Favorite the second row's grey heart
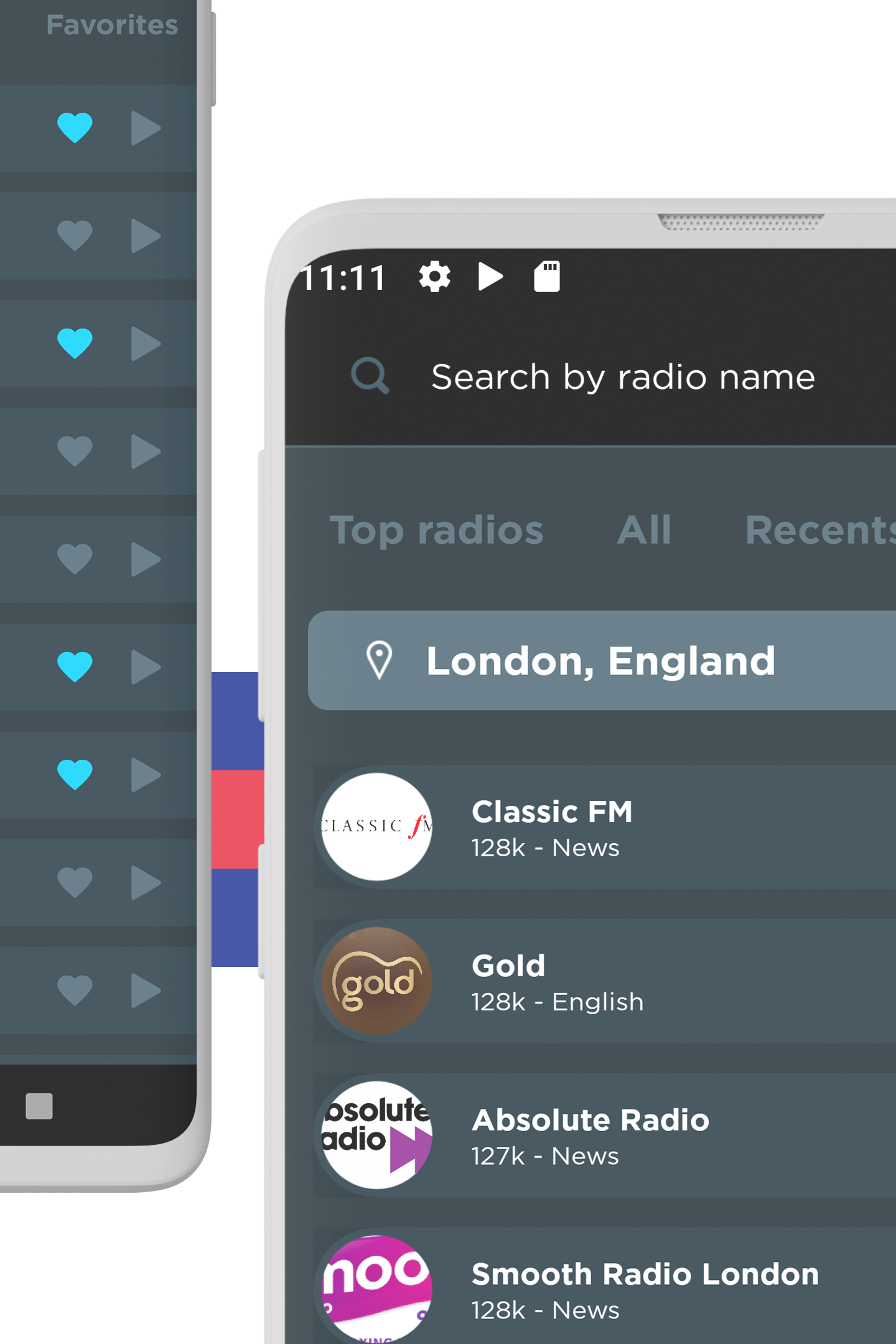The height and width of the screenshot is (1344, 896). [75, 236]
